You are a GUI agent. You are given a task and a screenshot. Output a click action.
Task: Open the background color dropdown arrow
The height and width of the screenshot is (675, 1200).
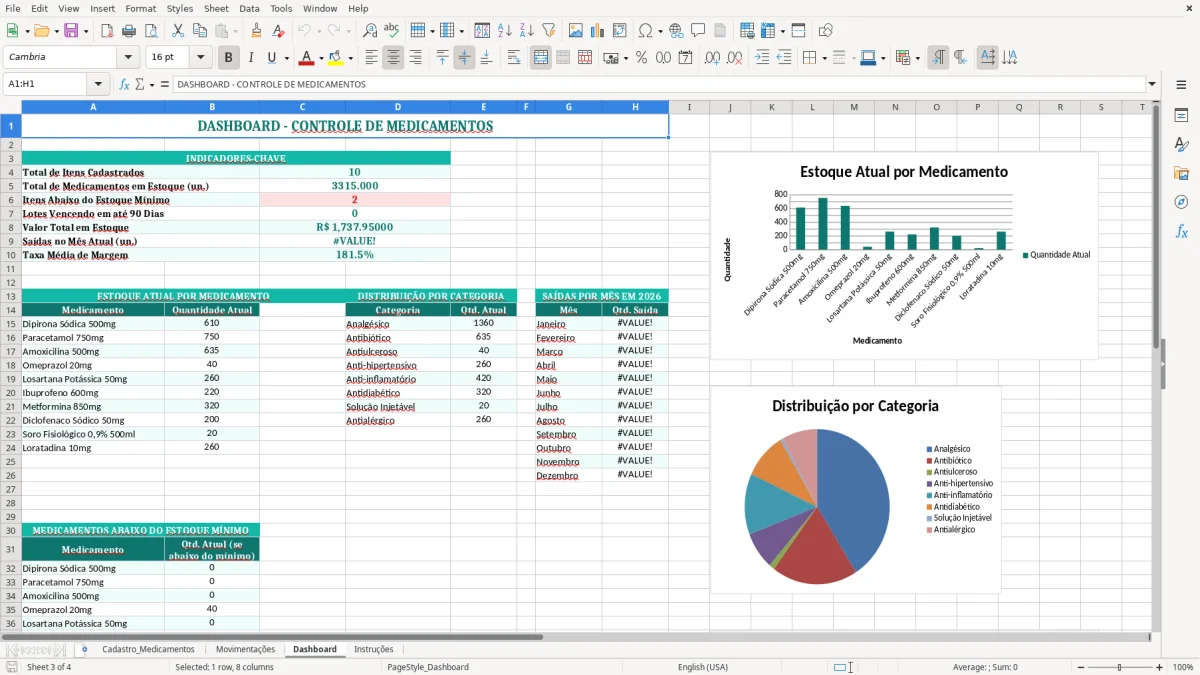[x=350, y=58]
